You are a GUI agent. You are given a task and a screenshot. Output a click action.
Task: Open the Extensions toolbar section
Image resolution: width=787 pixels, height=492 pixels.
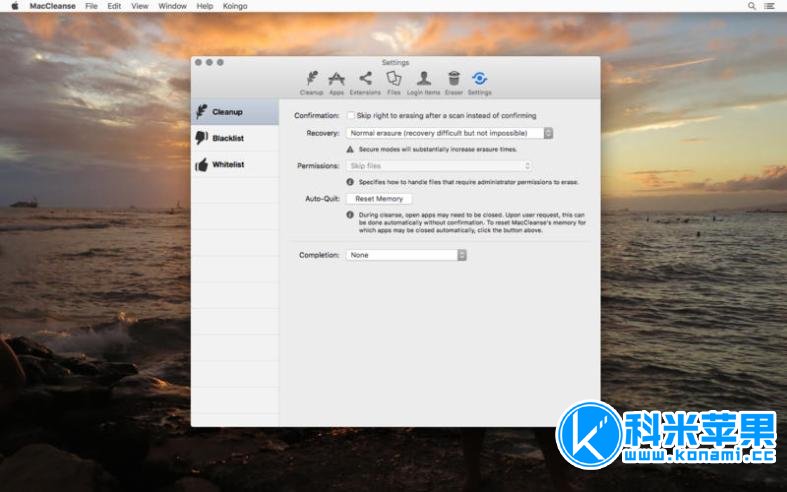[365, 83]
